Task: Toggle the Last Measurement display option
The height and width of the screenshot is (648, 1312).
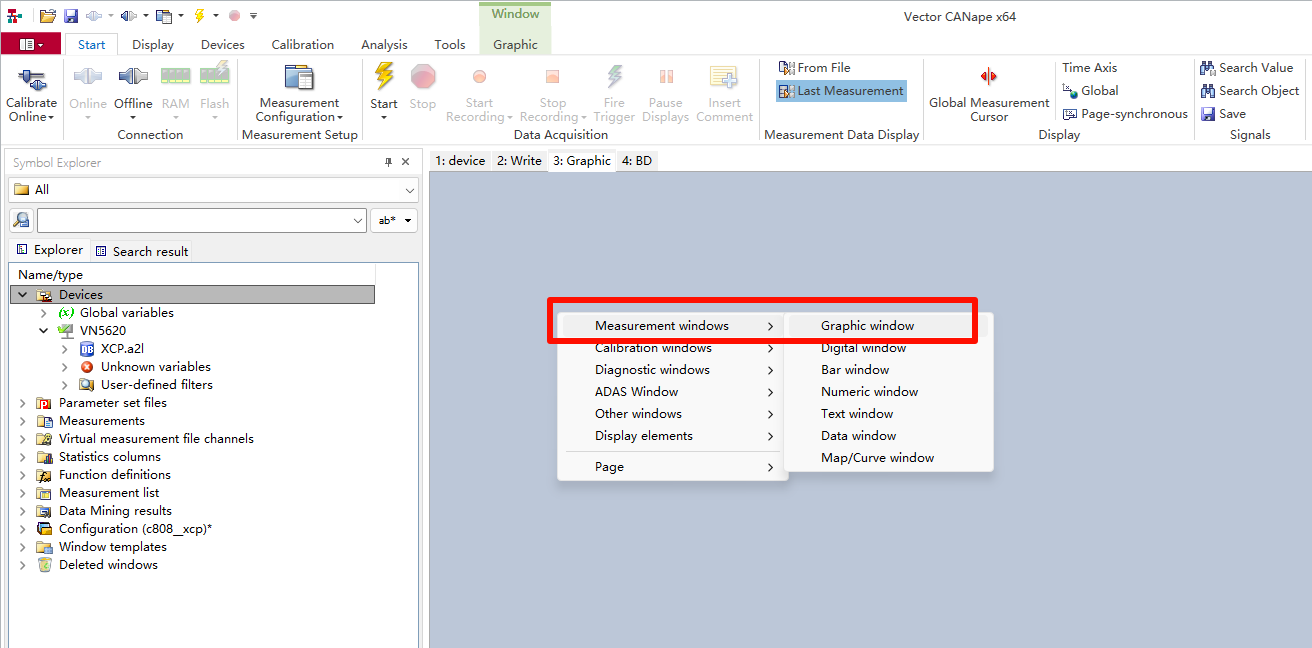Action: (841, 91)
